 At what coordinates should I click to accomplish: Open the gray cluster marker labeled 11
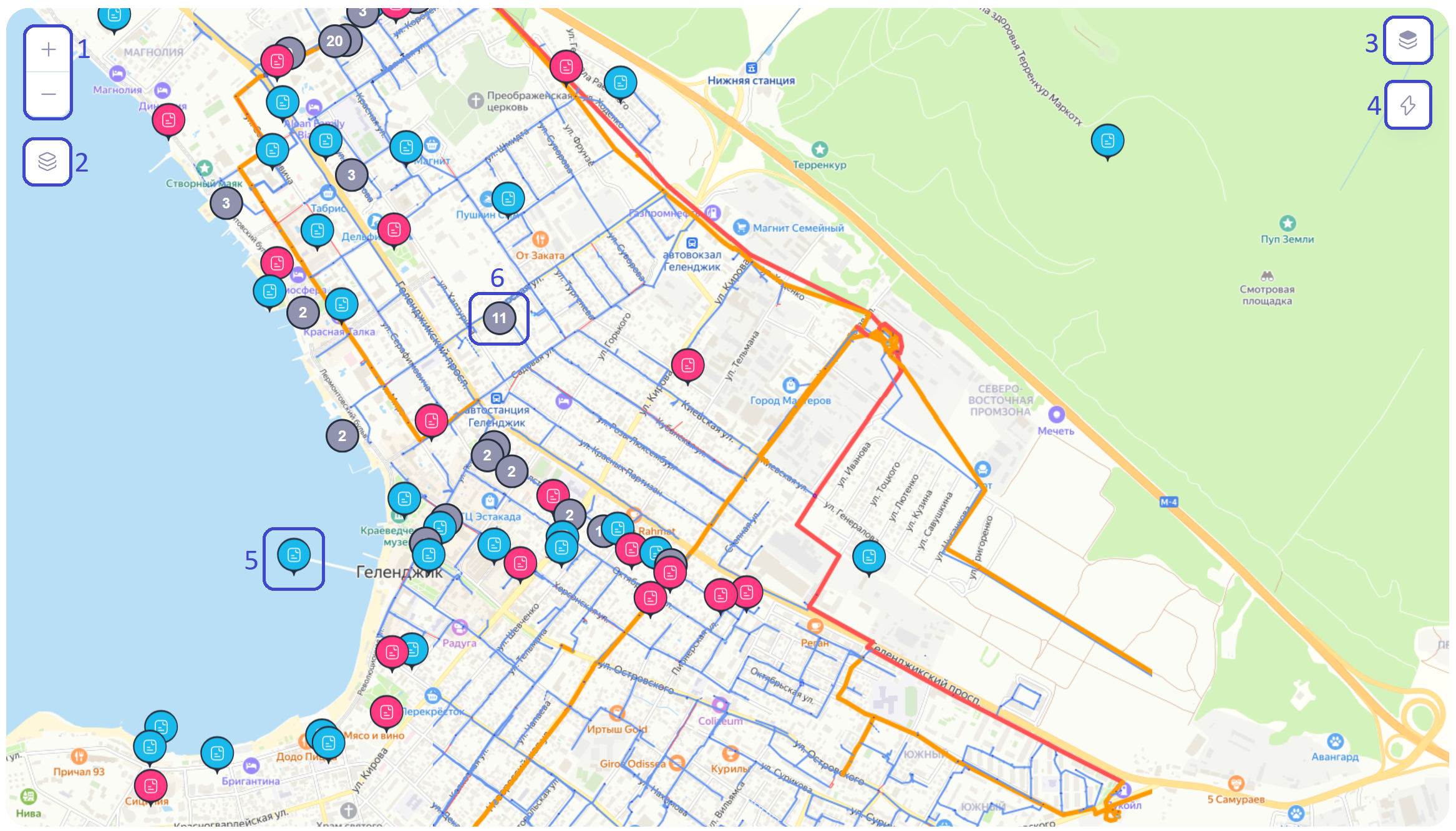pyautogui.click(x=499, y=318)
